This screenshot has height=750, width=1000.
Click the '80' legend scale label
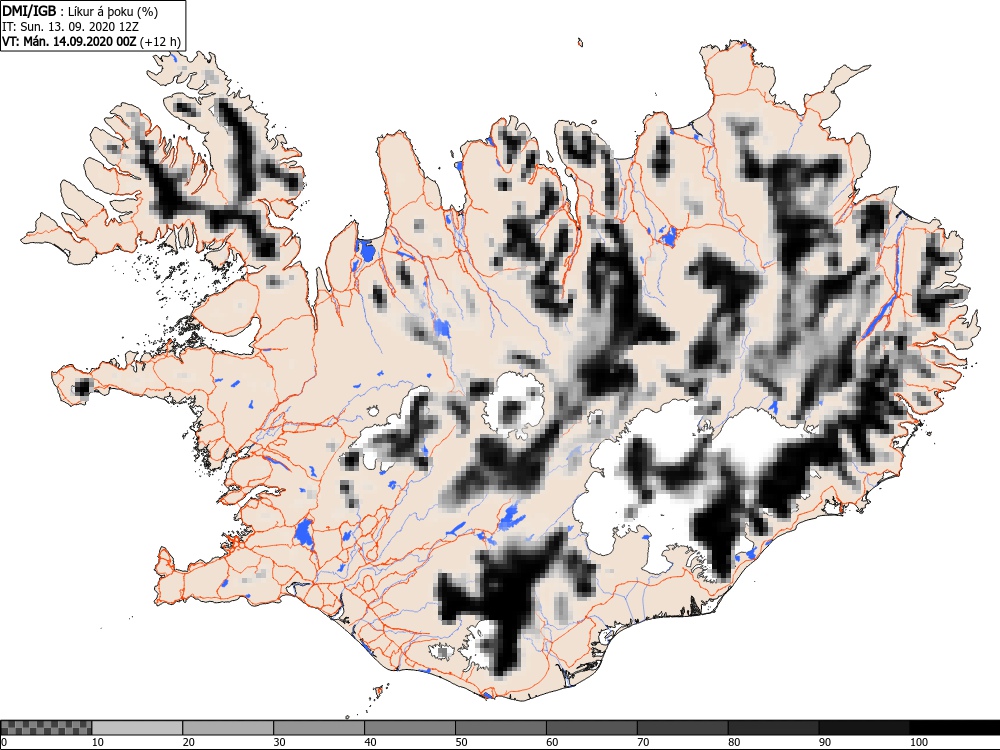pos(734,742)
